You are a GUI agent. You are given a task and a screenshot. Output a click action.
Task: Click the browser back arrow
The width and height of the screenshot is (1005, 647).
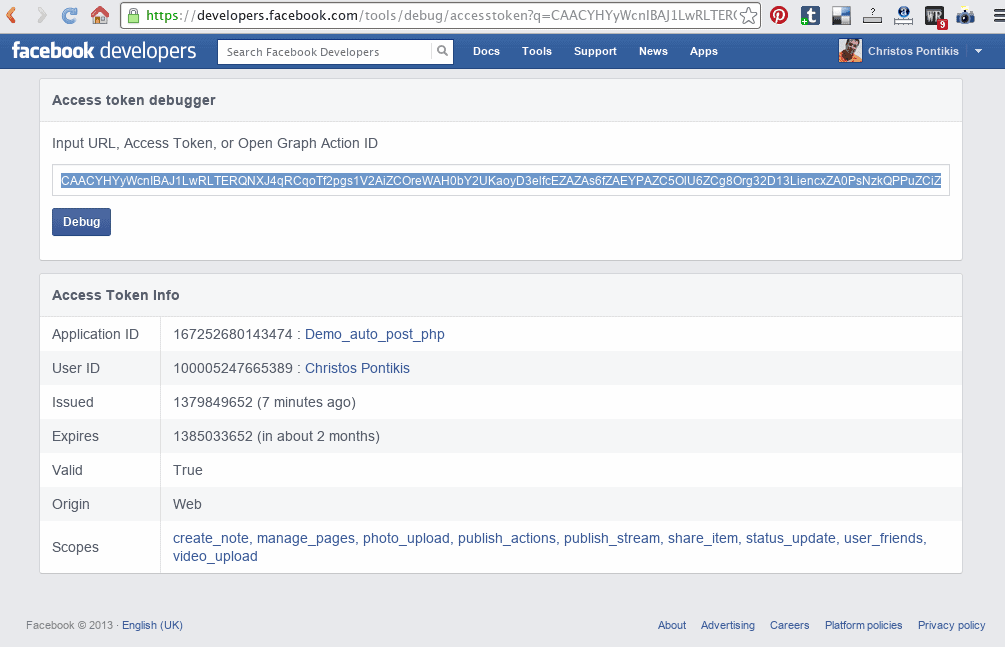pos(12,15)
